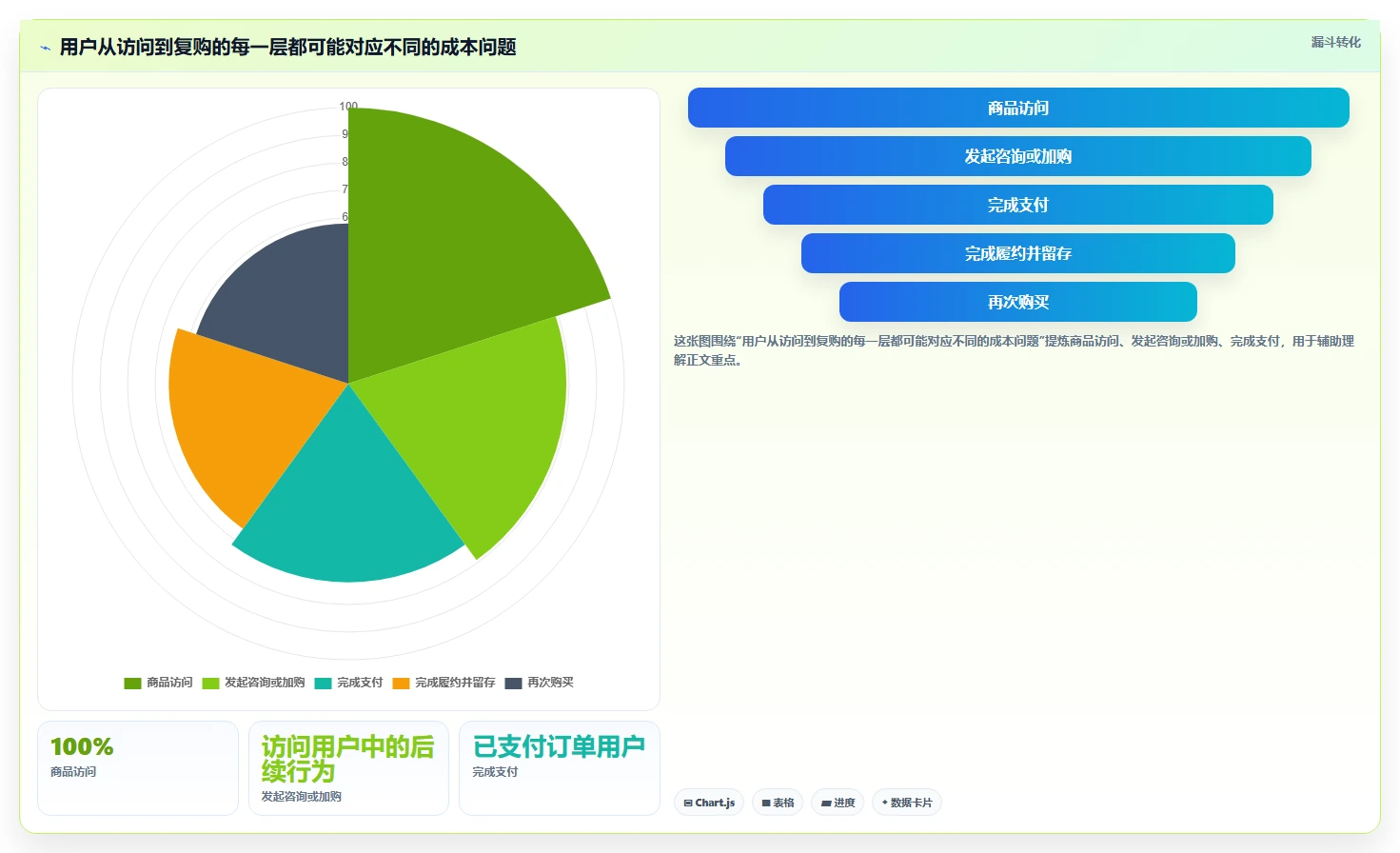
Task: Toggle 商品访问 legend color box
Action: click(132, 683)
